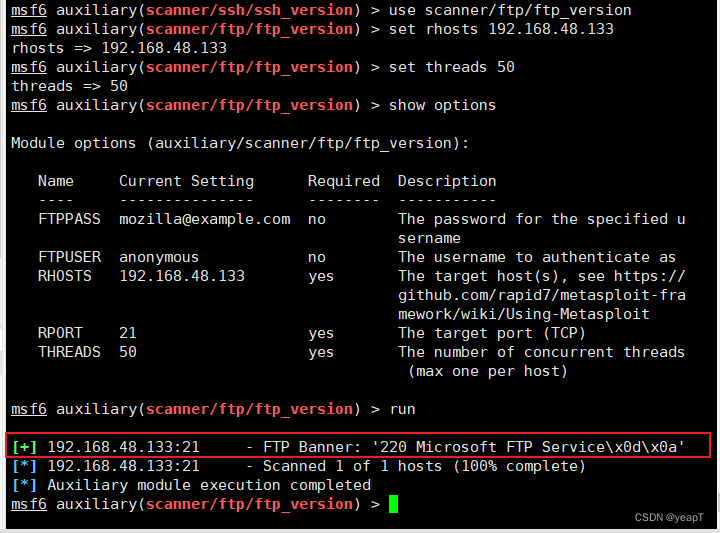This screenshot has height=533, width=720.
Task: Click the mework/wiki/Using-Metasploit link line
Action: click(524, 314)
